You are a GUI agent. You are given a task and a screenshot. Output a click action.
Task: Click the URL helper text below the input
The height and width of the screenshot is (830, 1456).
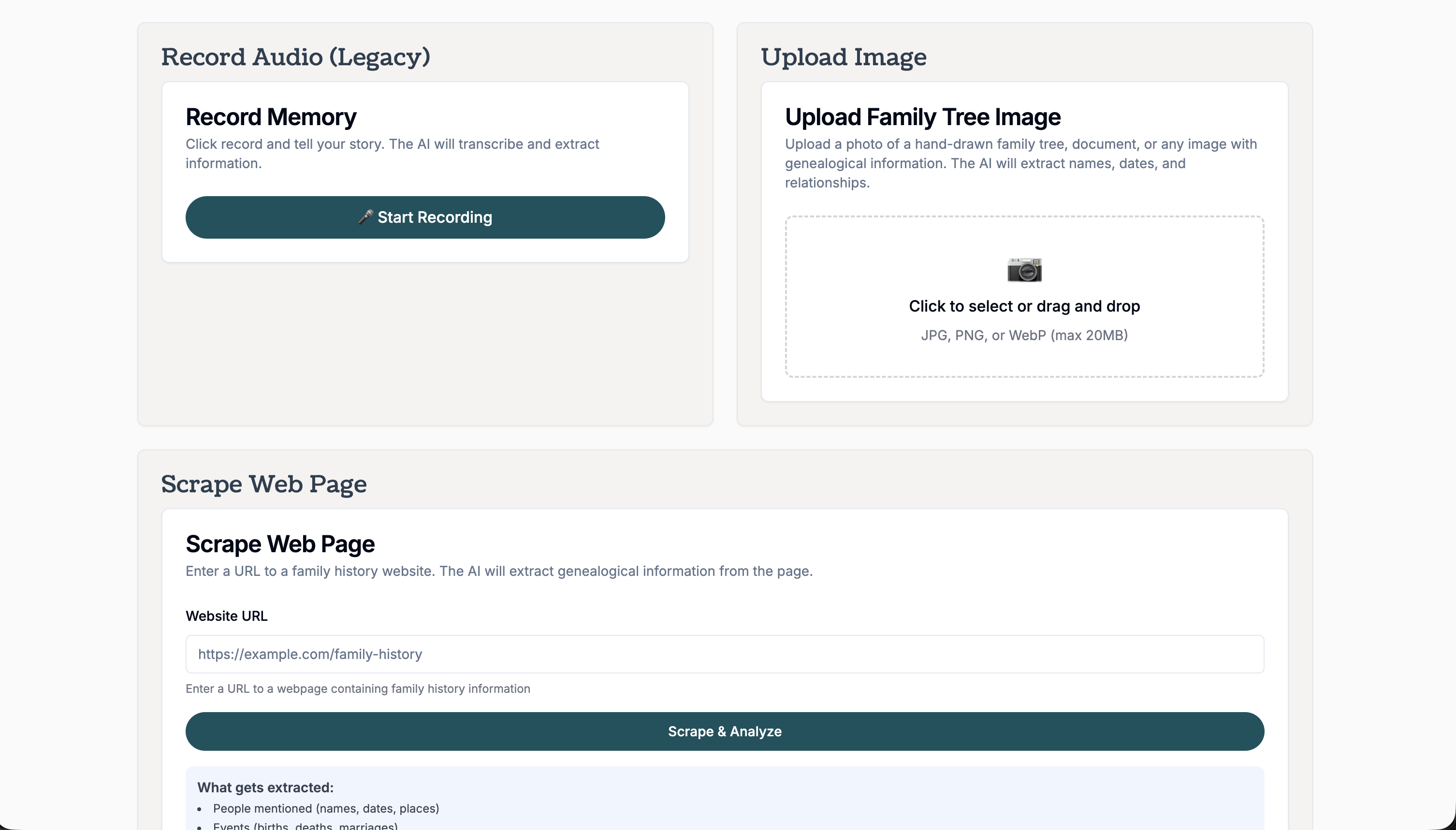tap(358, 688)
